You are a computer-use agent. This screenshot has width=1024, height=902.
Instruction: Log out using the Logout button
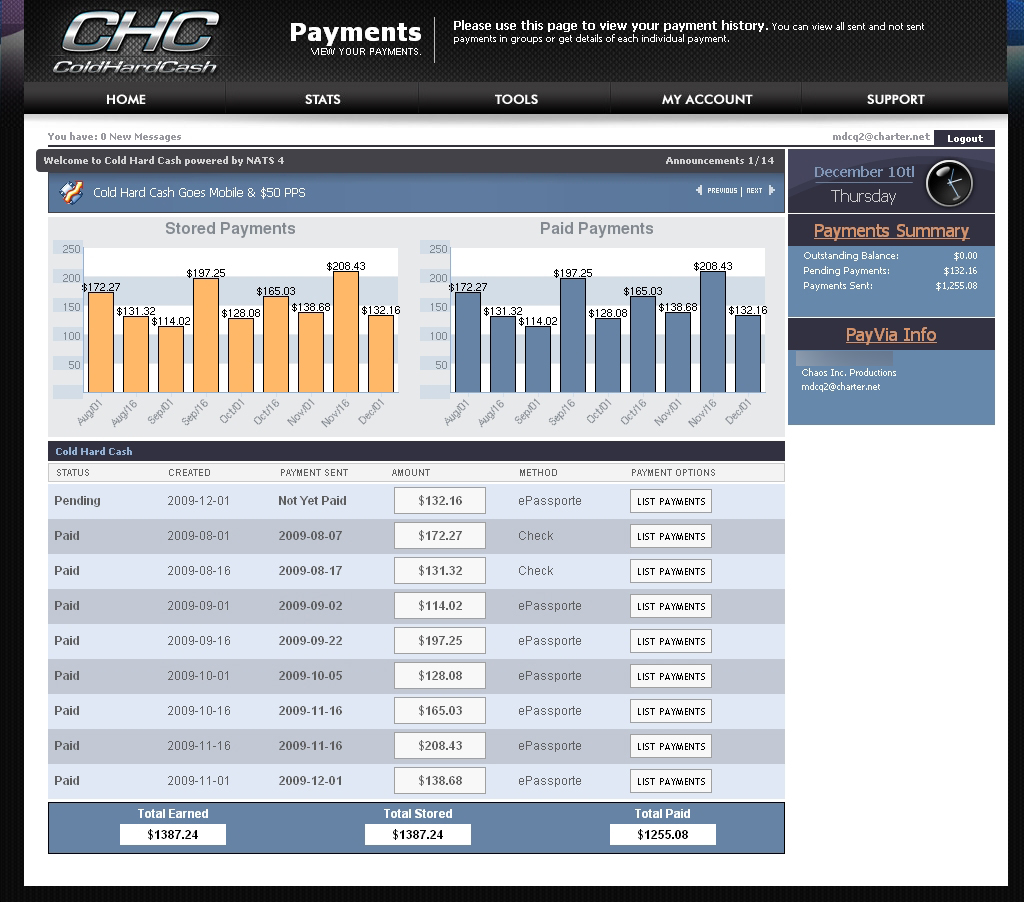pos(965,138)
